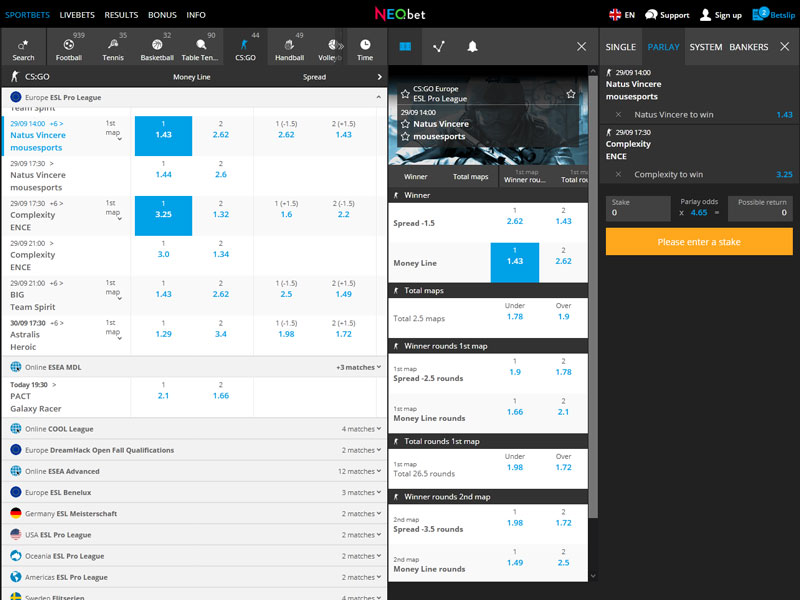This screenshot has height=600, width=800.
Task: Open Astralis vs Heroic match
Action: click(x=24, y=341)
